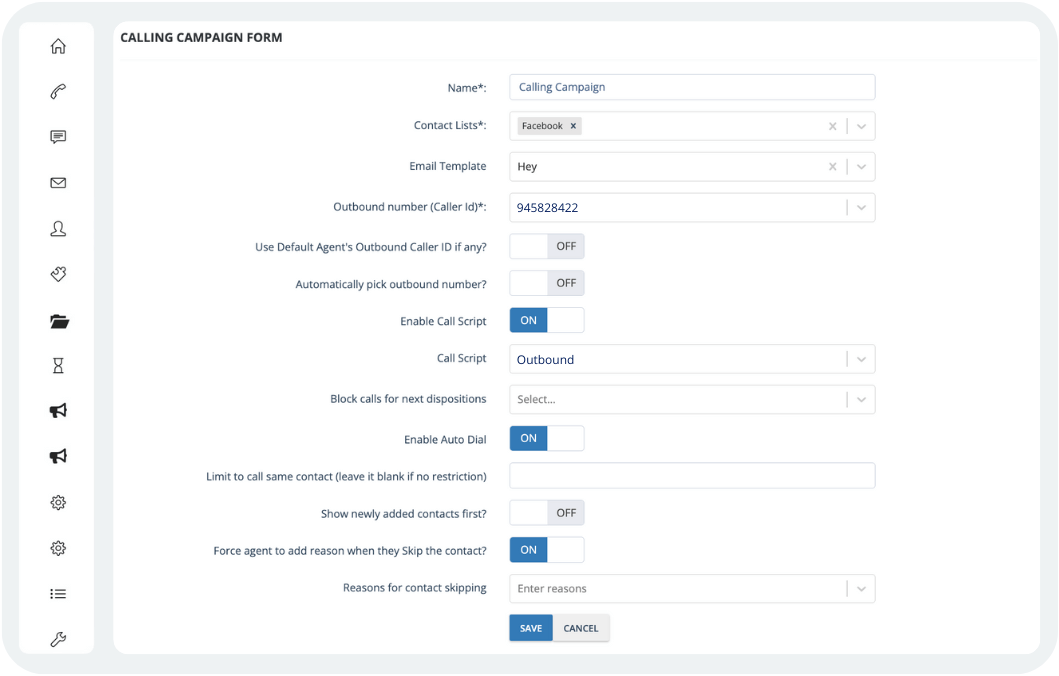Expand the Call Script dropdown
Viewport: 1059px width, 676px height.
862,360
